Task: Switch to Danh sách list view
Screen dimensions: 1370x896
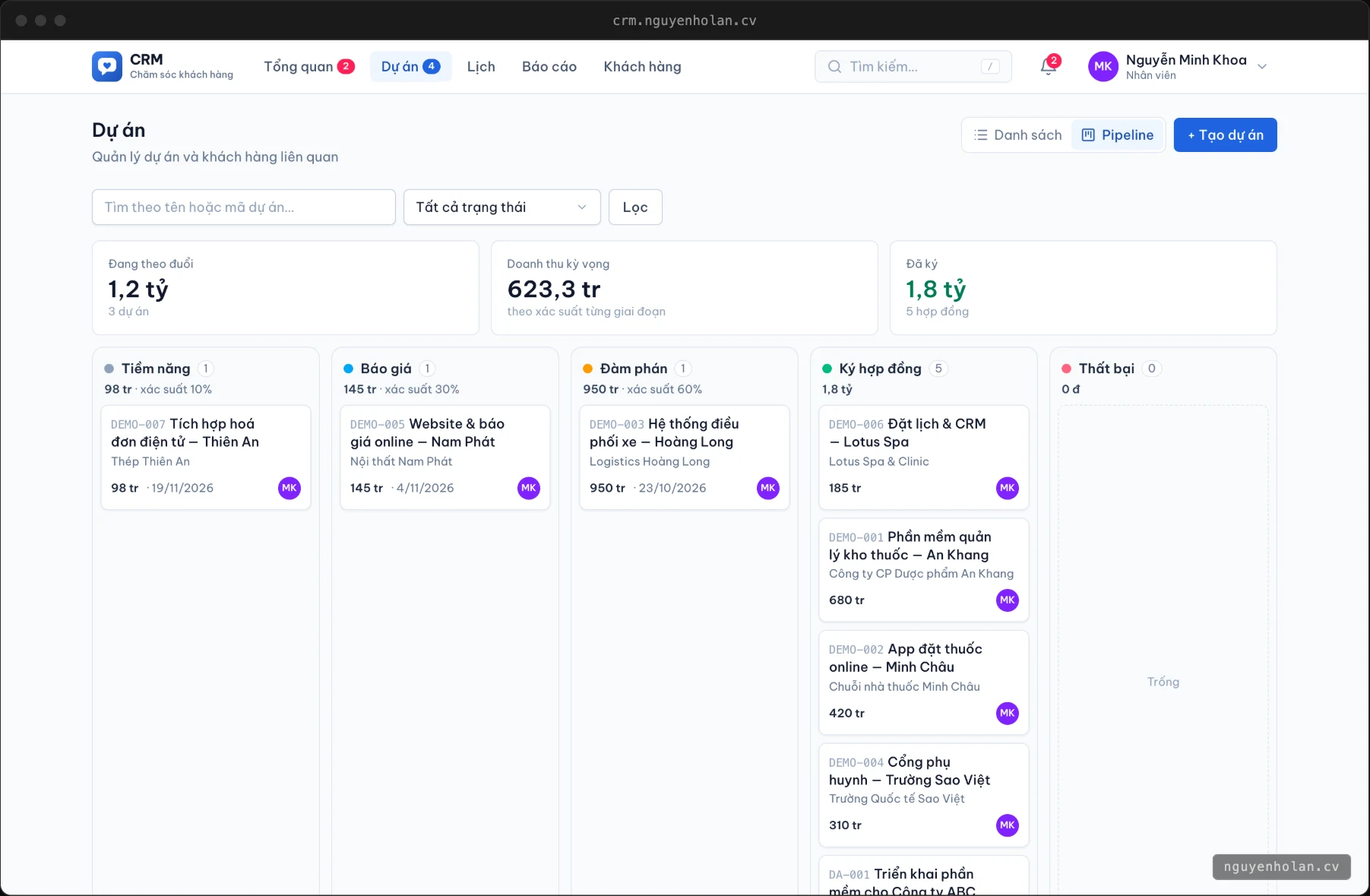Action: tap(1018, 135)
